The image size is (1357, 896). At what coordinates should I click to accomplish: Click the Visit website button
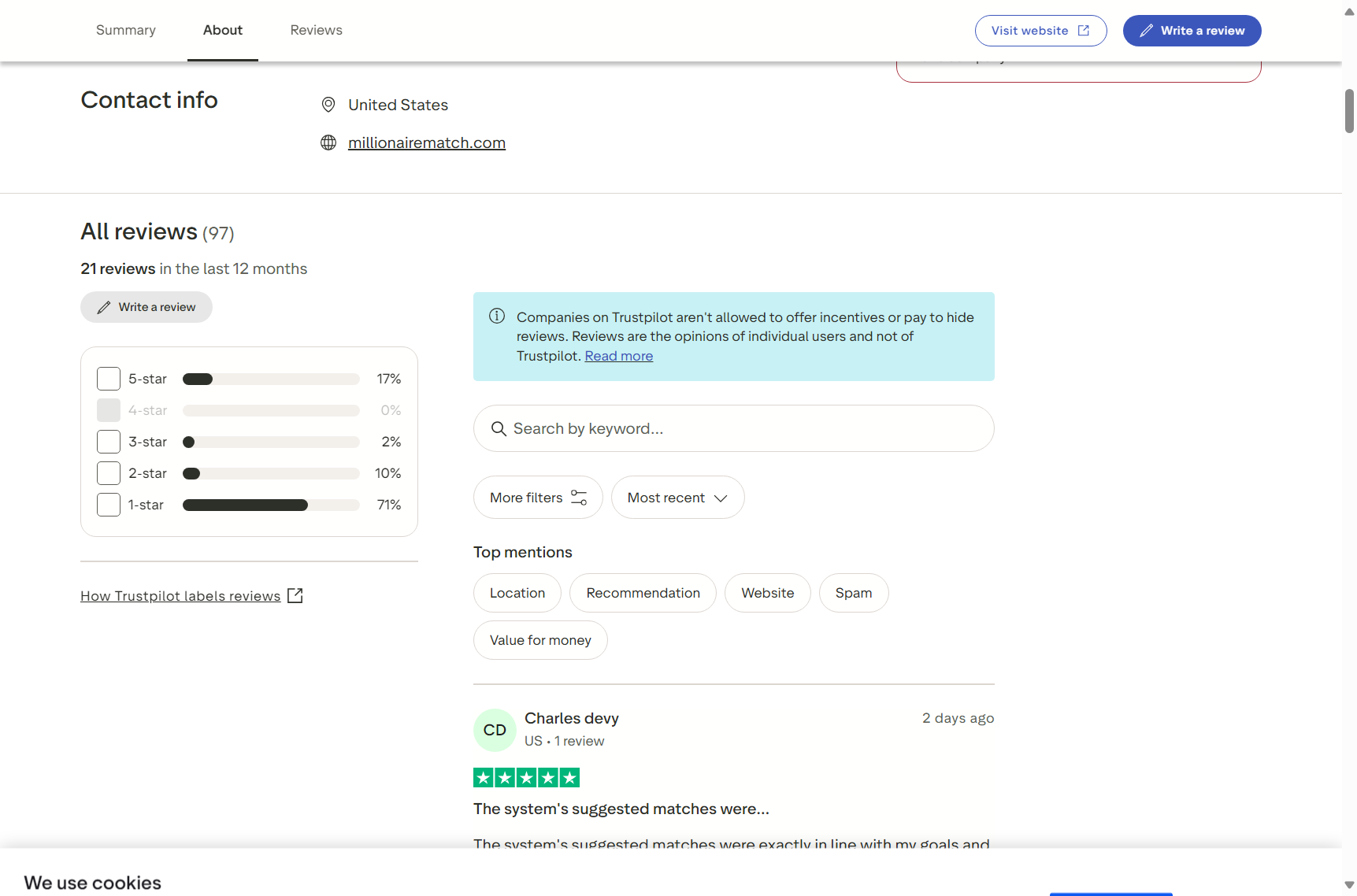[1040, 31]
